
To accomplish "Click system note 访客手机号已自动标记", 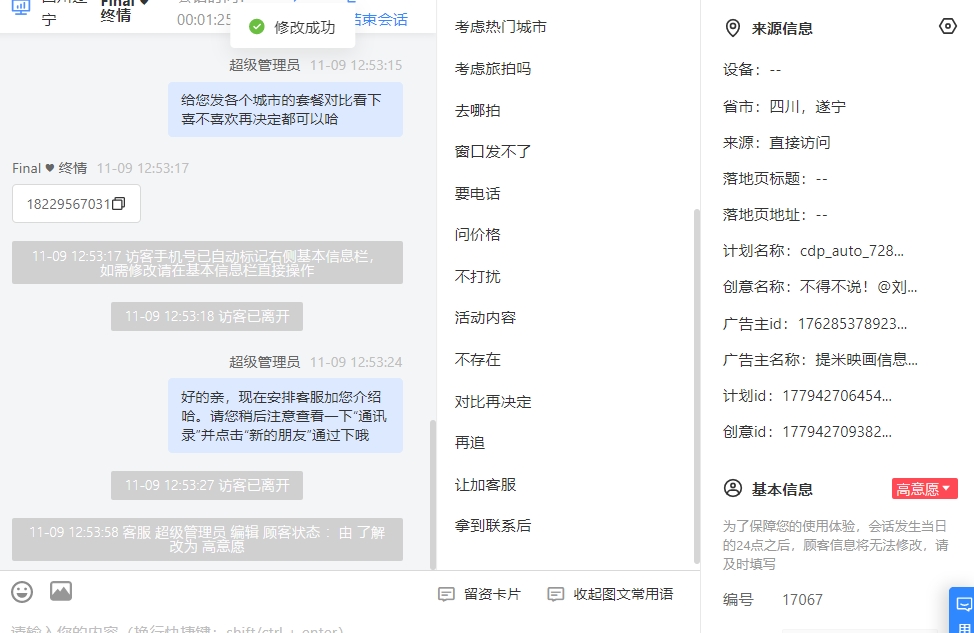I will [207, 263].
